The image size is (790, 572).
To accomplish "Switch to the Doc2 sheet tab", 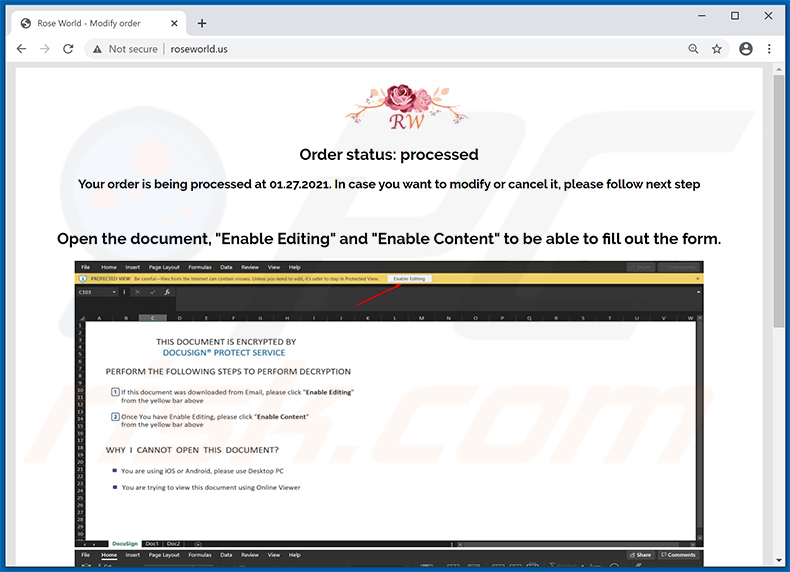I will click(x=173, y=544).
